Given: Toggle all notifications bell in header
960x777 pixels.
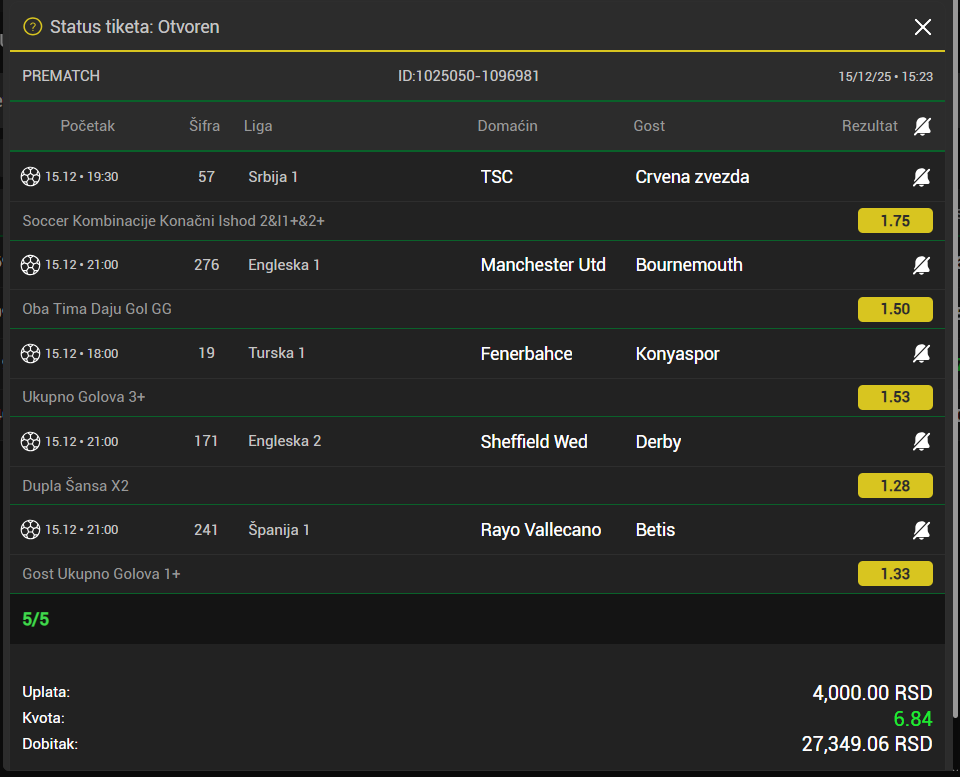Looking at the screenshot, I should [x=922, y=126].
